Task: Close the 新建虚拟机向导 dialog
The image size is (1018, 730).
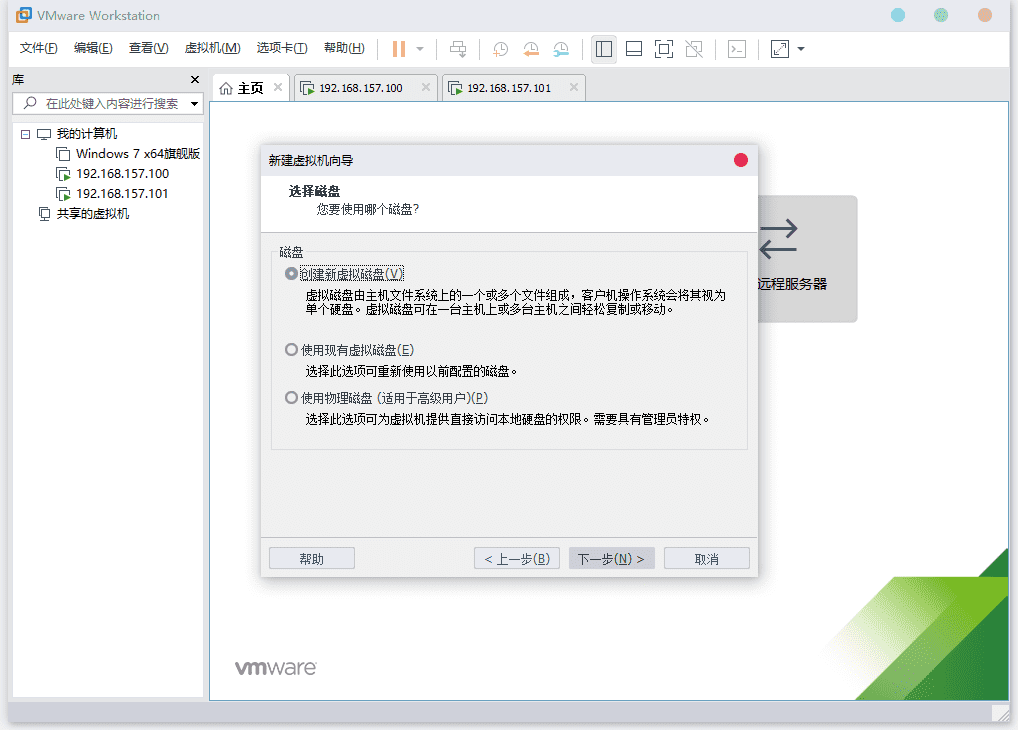Action: coord(741,160)
